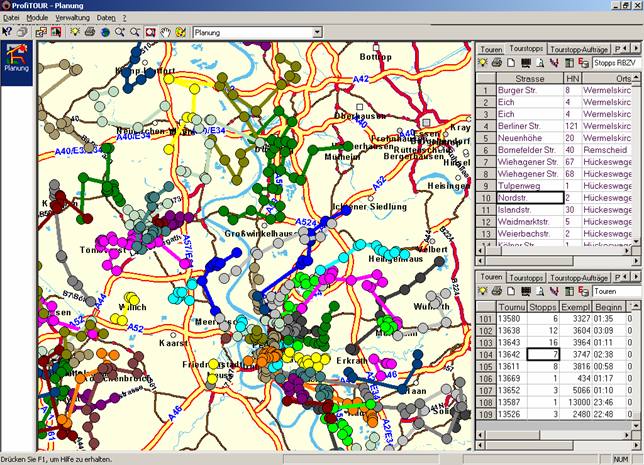Viewport: 644px width, 465px height.
Task: Sort by the Exempl column header
Action: 575,307
